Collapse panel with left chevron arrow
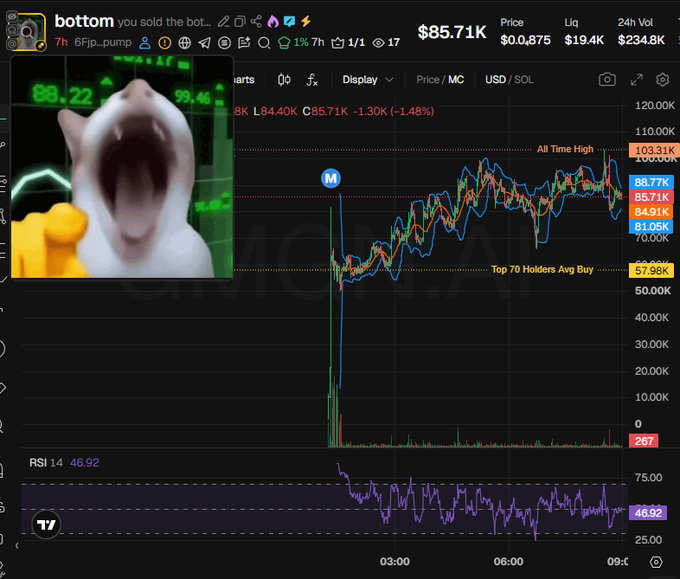This screenshot has width=680, height=579. (17, 546)
